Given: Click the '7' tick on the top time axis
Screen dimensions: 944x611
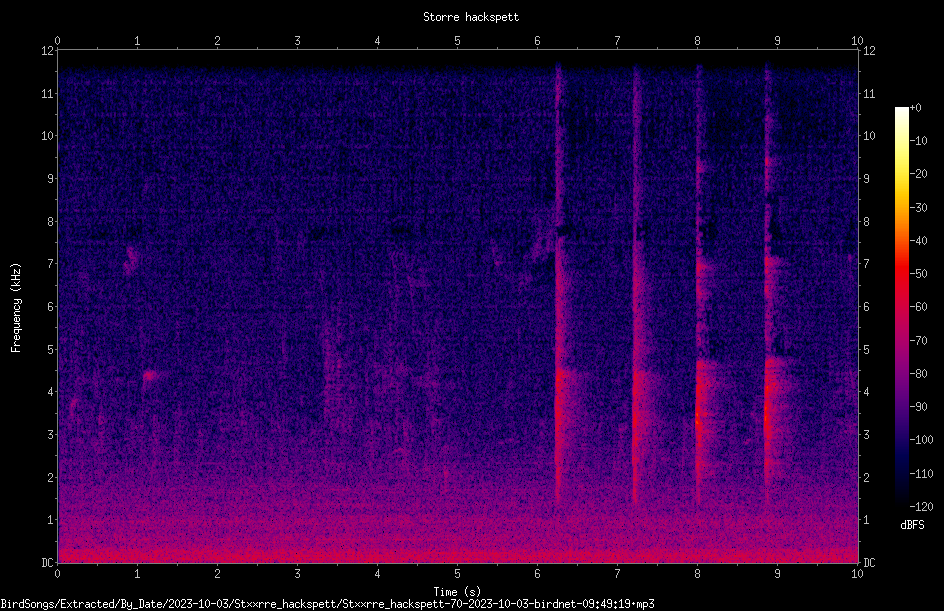Looking at the screenshot, I should coord(617,41).
